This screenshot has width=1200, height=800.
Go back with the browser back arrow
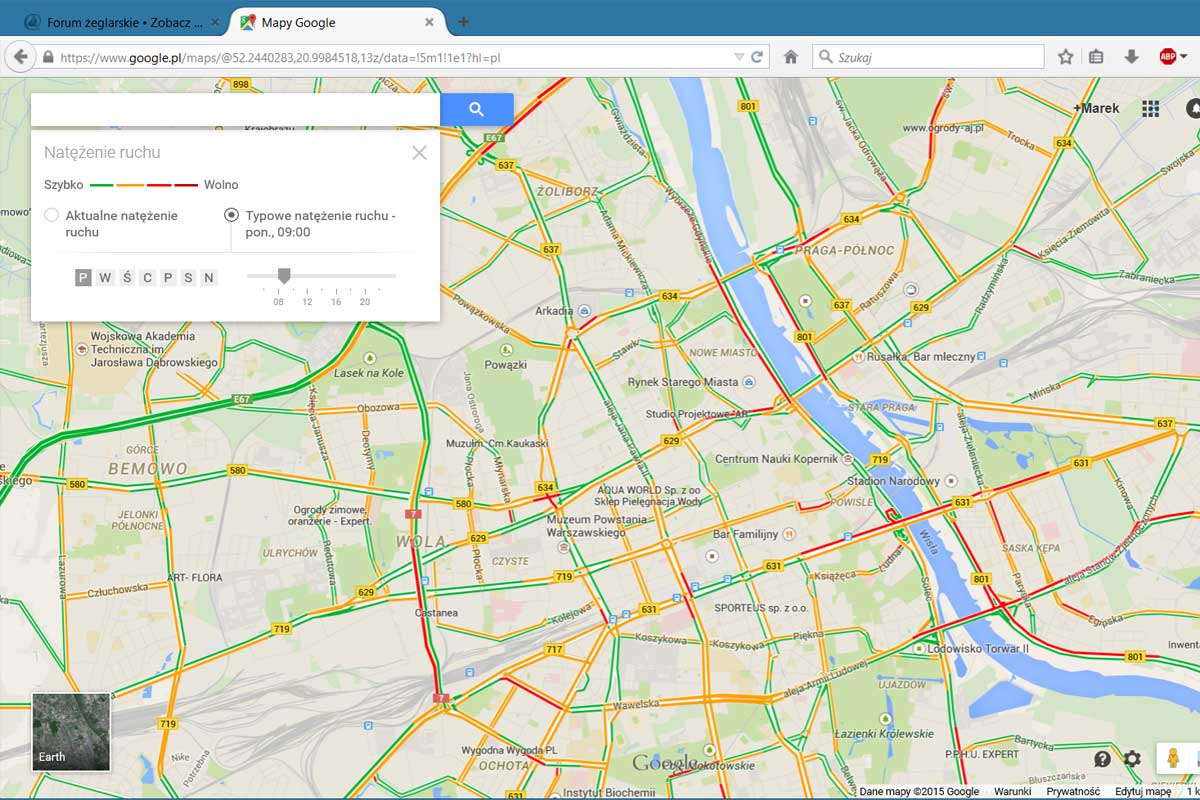(x=20, y=57)
